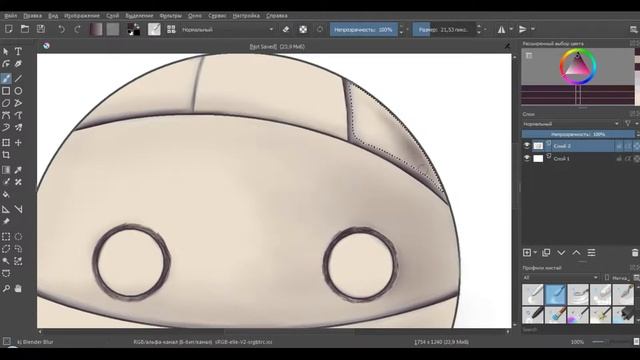Undo the last action
The width and height of the screenshot is (640, 360).
pos(61,29)
